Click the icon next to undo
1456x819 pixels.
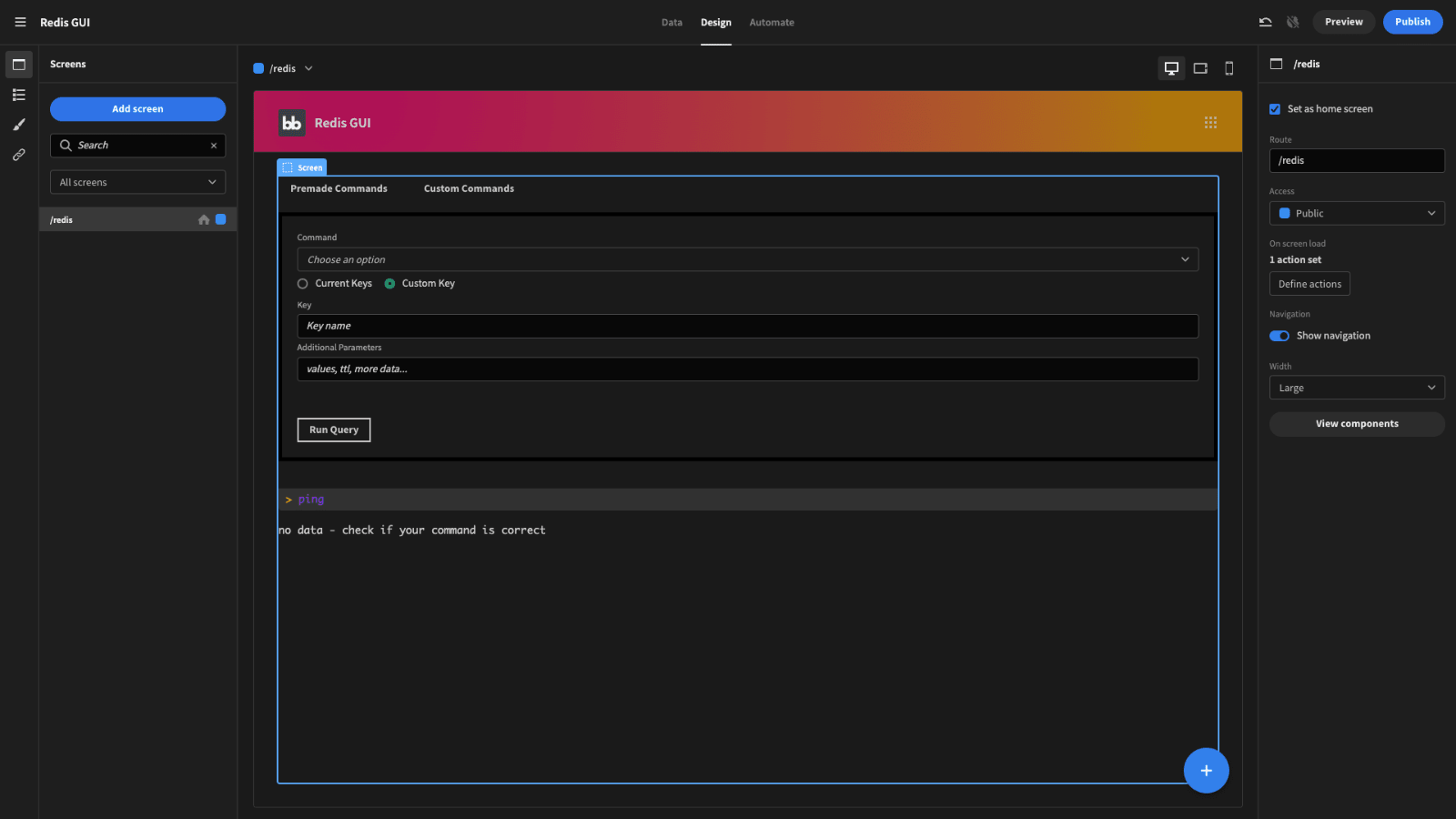1293,22
